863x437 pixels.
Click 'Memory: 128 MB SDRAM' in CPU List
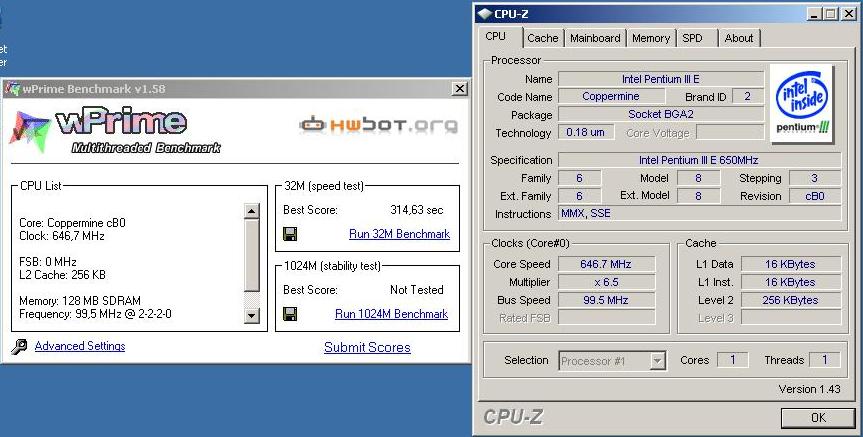80,301
